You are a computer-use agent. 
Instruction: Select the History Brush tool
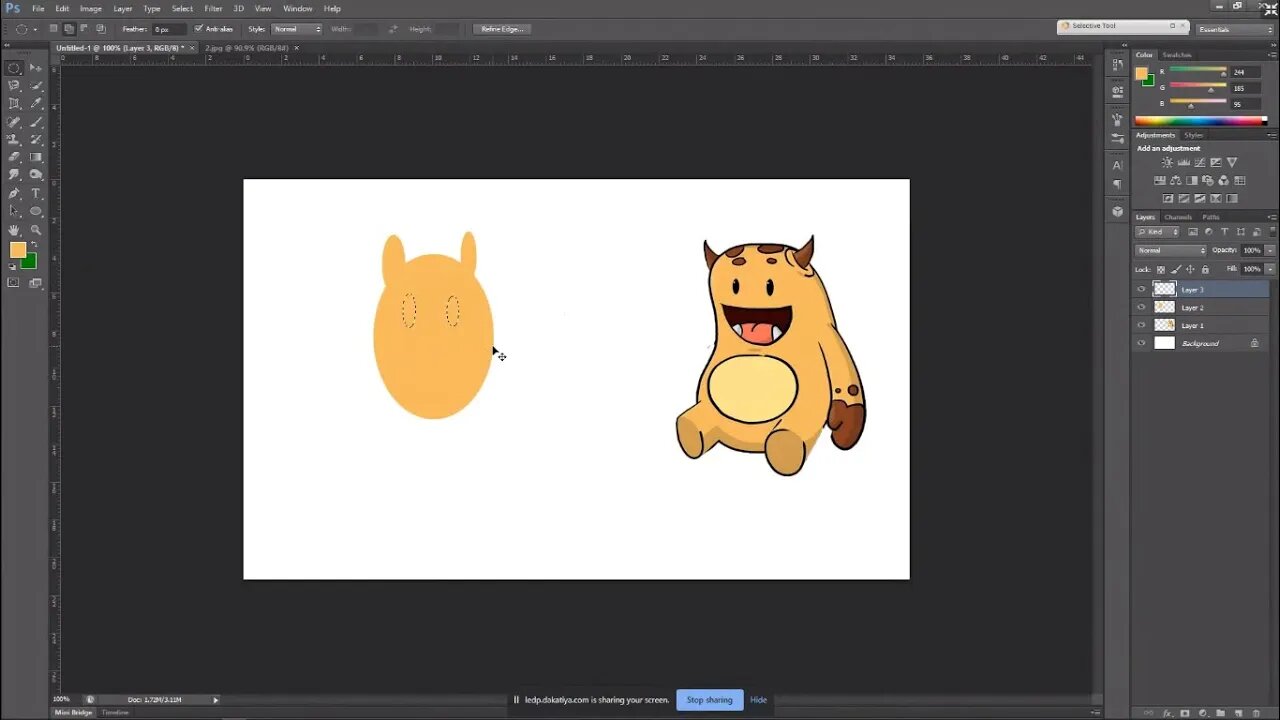(36, 140)
